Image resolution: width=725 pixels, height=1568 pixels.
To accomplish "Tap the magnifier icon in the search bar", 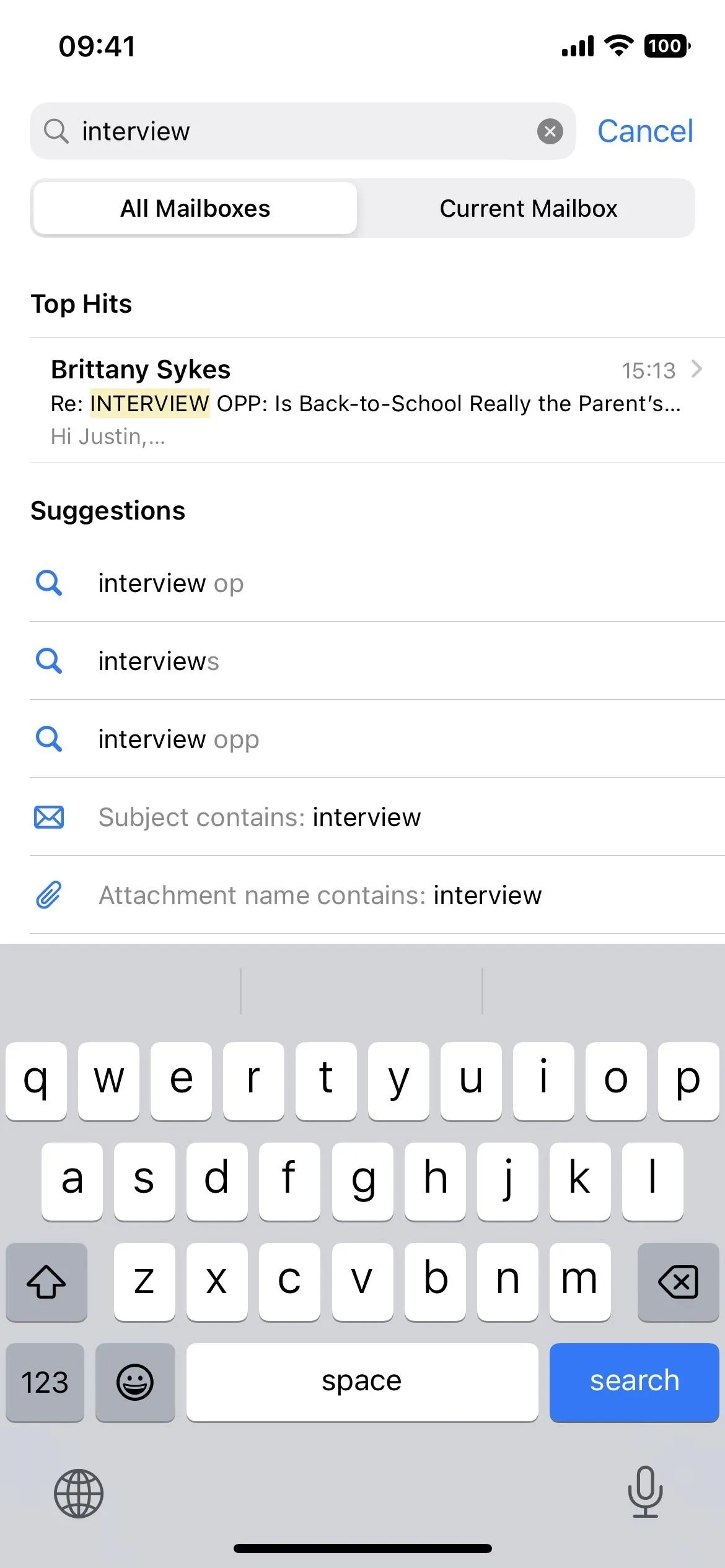I will [56, 131].
